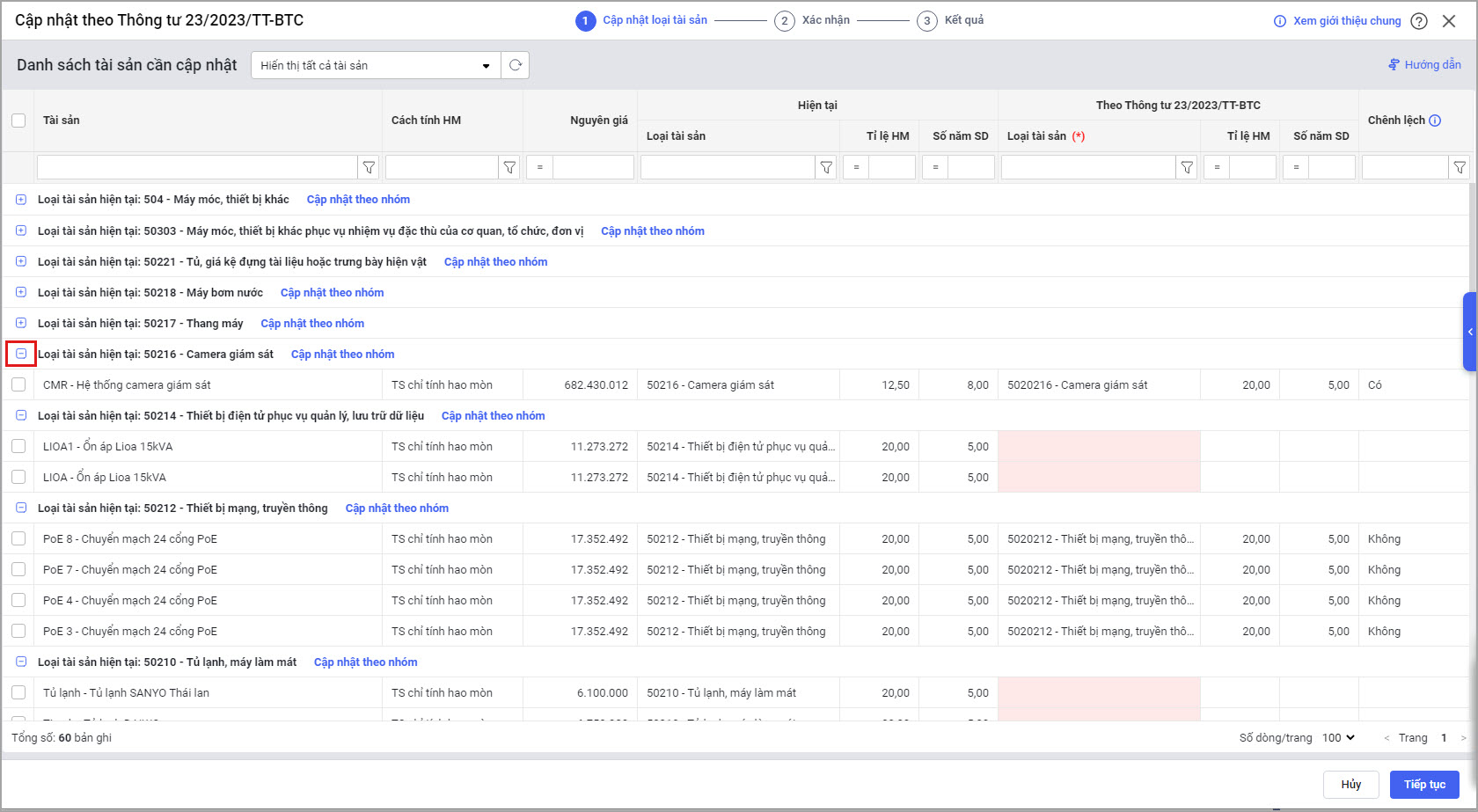Image resolution: width=1478 pixels, height=812 pixels.
Task: Collapse the 50216 - Camera giám sát group
Action: pyautogui.click(x=21, y=354)
